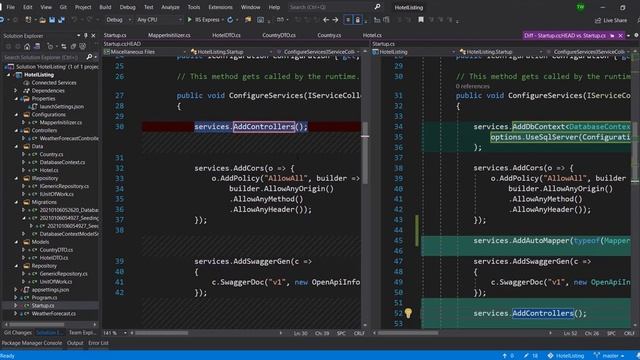Pin the Solution Explorer panel

86,36
